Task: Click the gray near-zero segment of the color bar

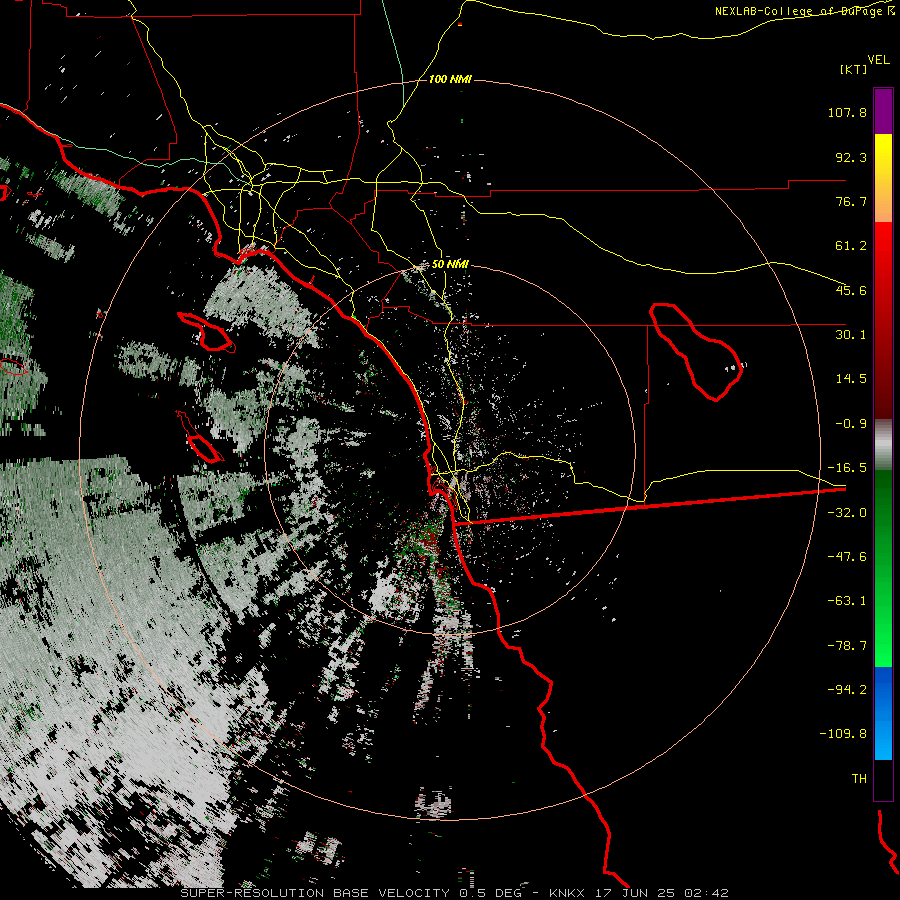Action: point(883,445)
